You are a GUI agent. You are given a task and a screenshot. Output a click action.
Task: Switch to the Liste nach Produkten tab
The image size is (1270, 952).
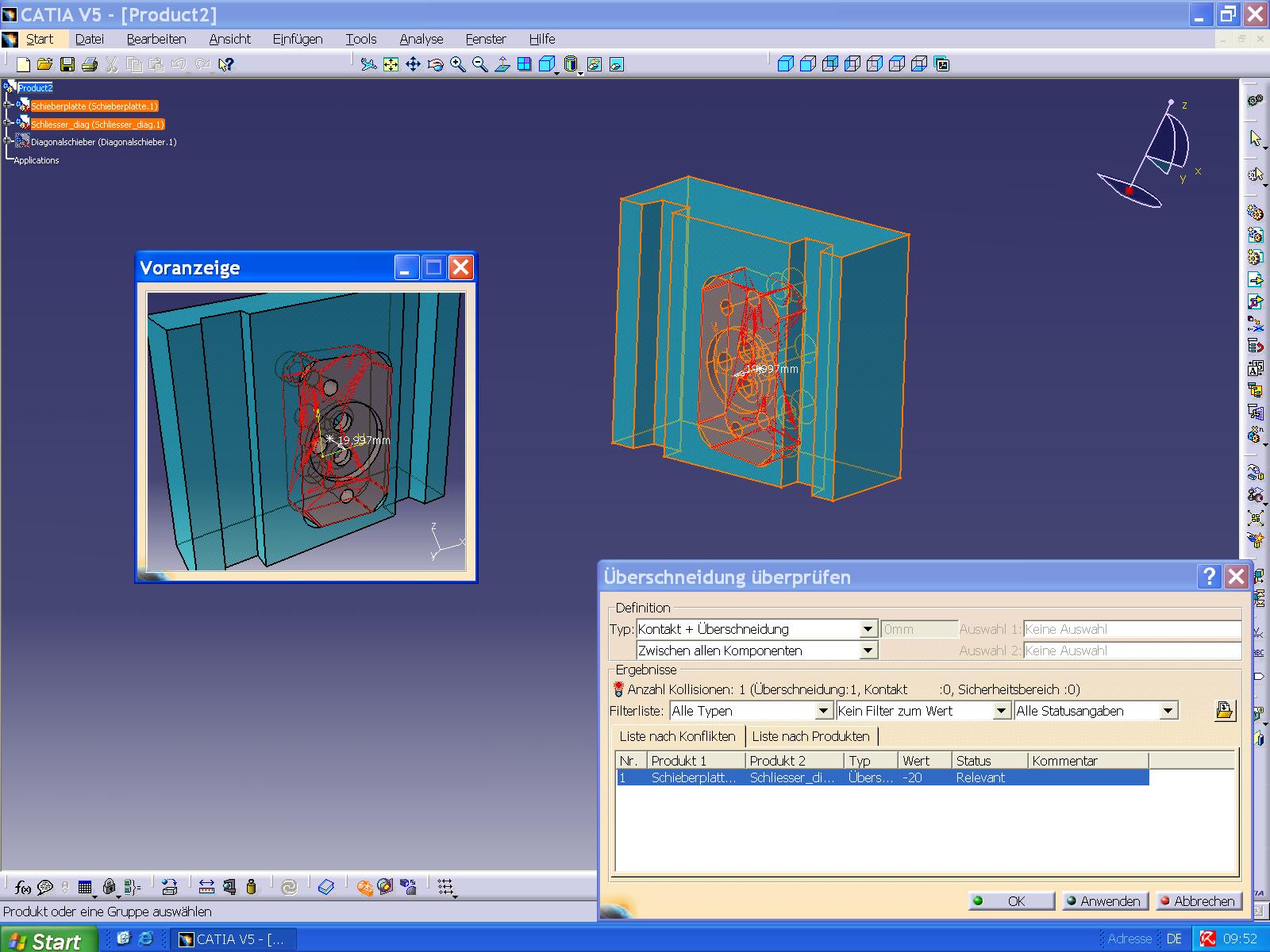[811, 736]
